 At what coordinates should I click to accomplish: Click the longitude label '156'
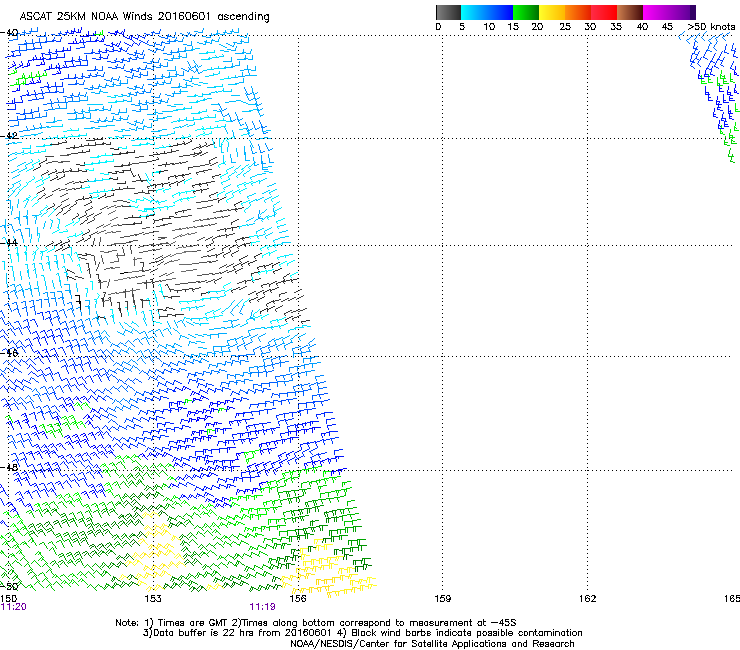[x=298, y=599]
